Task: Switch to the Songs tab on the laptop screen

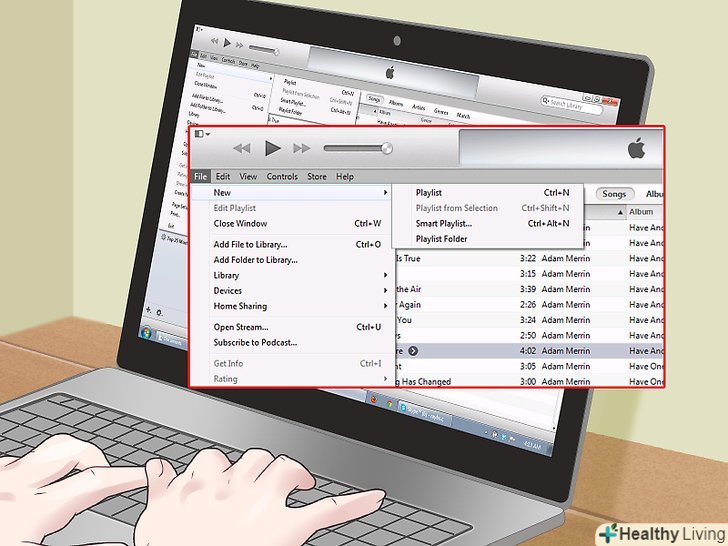Action: pyautogui.click(x=374, y=99)
